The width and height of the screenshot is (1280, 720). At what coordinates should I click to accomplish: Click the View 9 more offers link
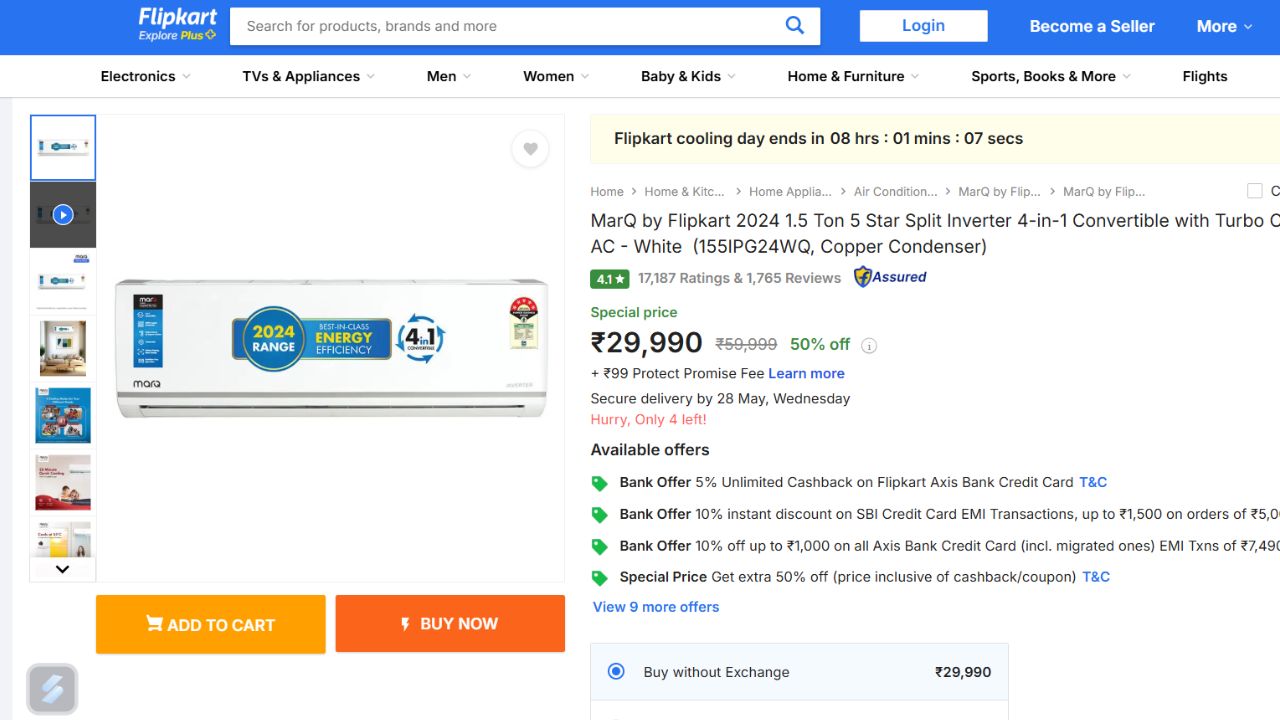(655, 607)
